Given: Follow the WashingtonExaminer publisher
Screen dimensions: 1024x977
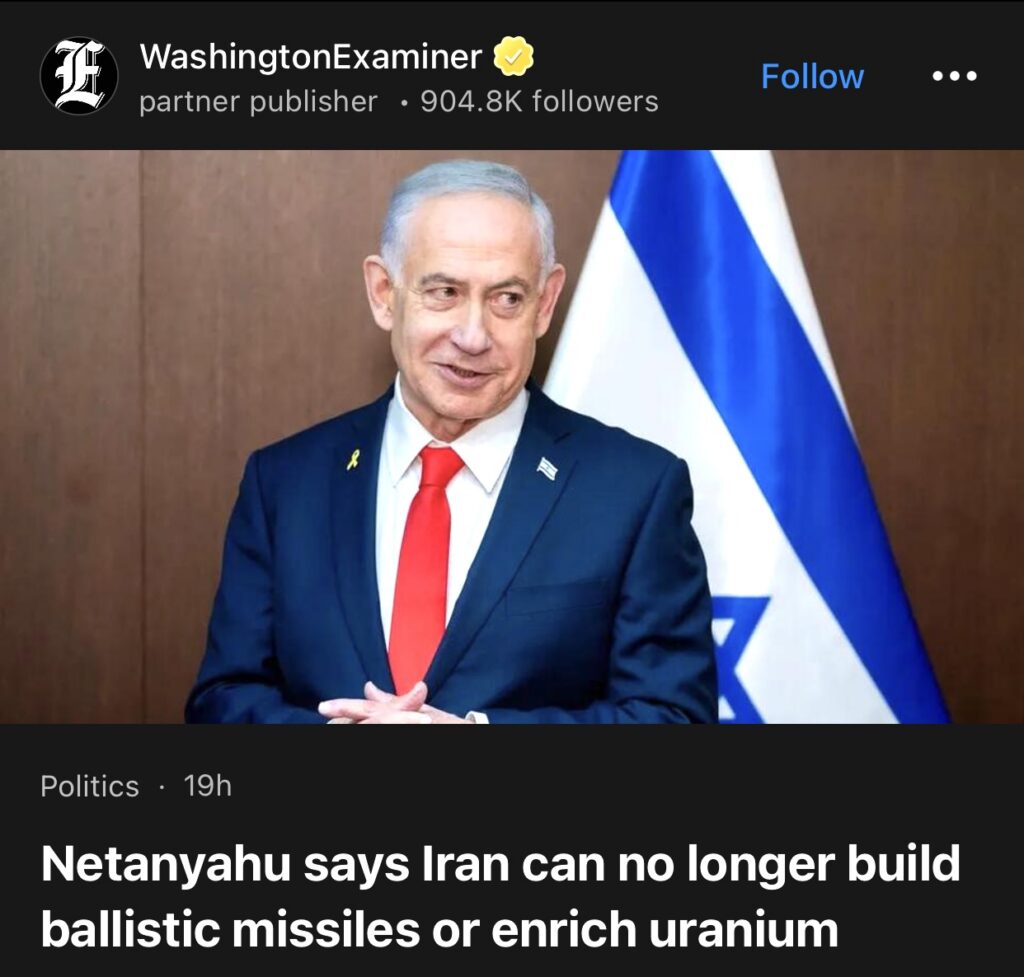Looking at the screenshot, I should (812, 76).
